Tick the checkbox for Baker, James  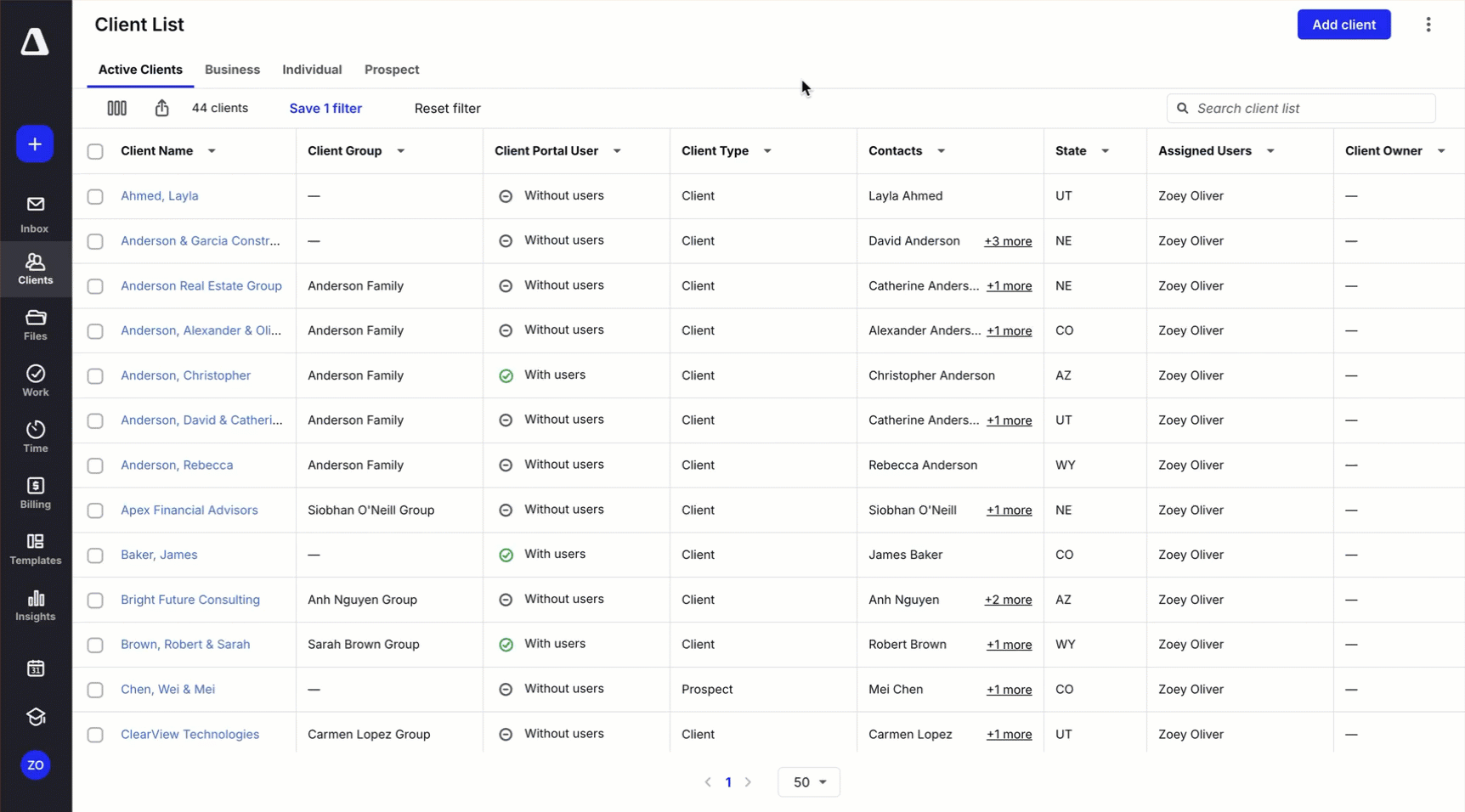tap(95, 555)
